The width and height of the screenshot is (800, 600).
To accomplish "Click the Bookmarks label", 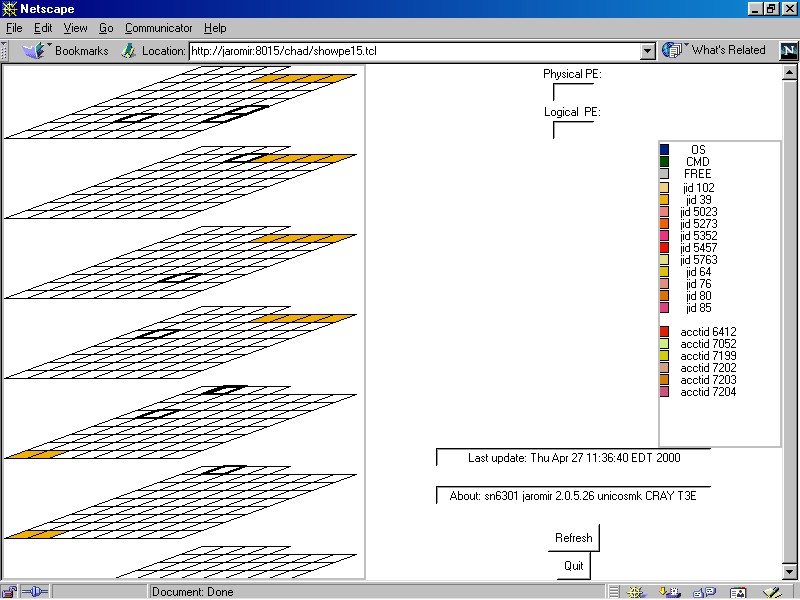I will pos(82,51).
